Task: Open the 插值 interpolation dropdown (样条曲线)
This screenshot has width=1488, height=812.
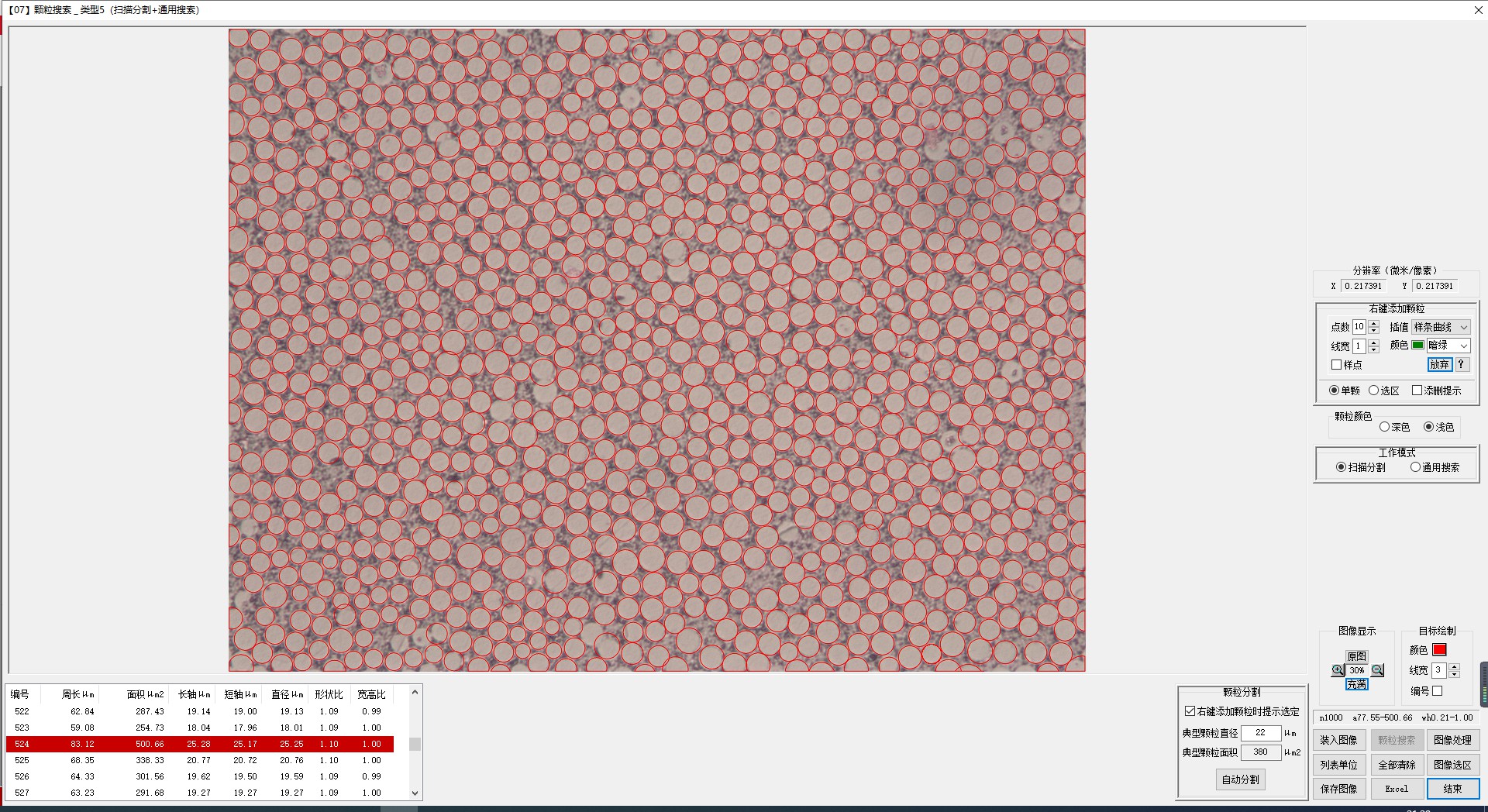Action: click(x=1441, y=327)
